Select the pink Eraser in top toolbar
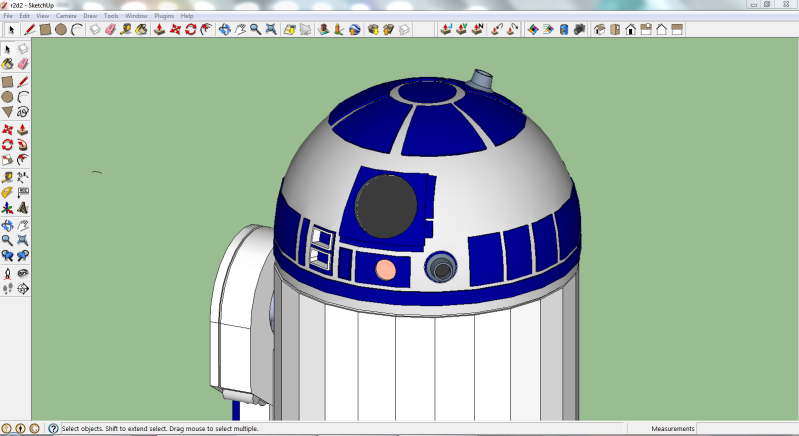The width and height of the screenshot is (799, 436). coord(111,30)
